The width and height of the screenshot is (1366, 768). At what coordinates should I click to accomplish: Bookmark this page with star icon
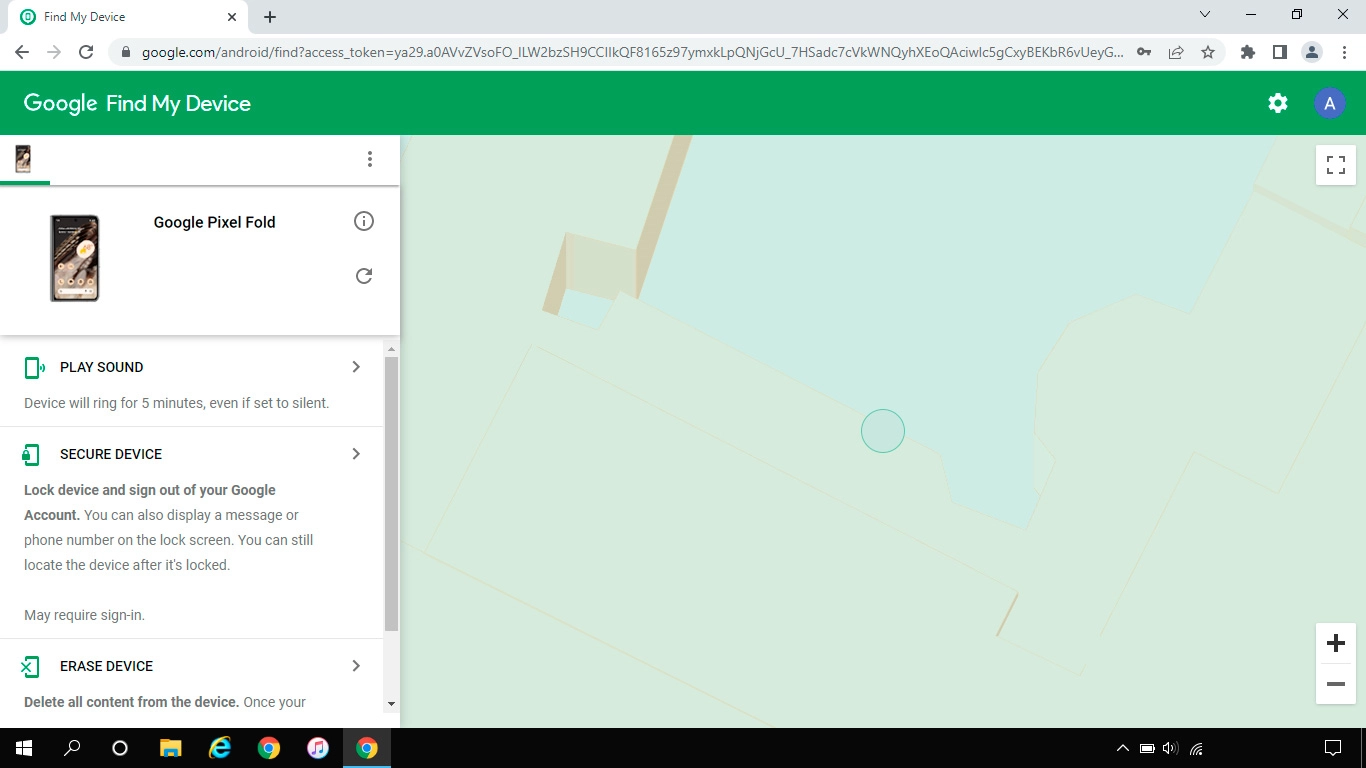pyautogui.click(x=1208, y=52)
